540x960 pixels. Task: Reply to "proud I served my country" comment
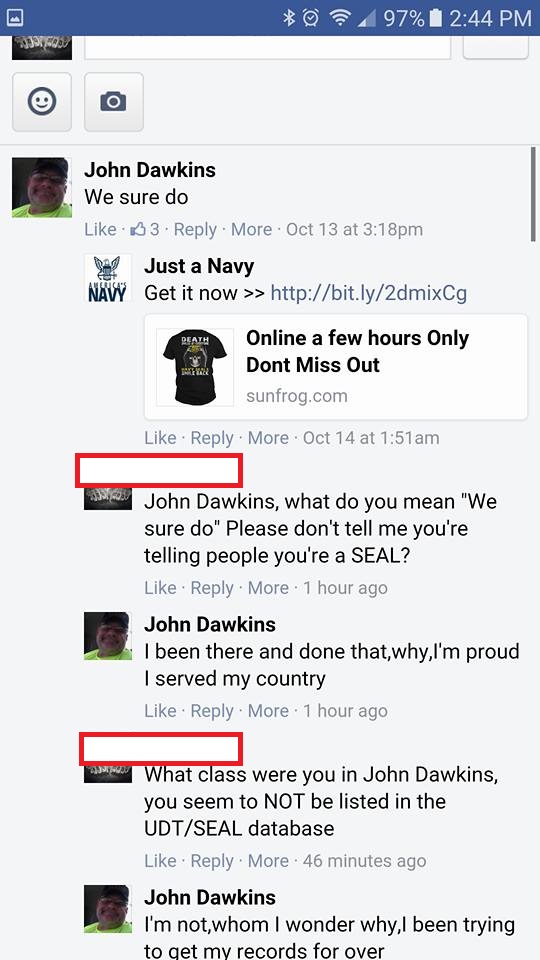click(x=212, y=711)
